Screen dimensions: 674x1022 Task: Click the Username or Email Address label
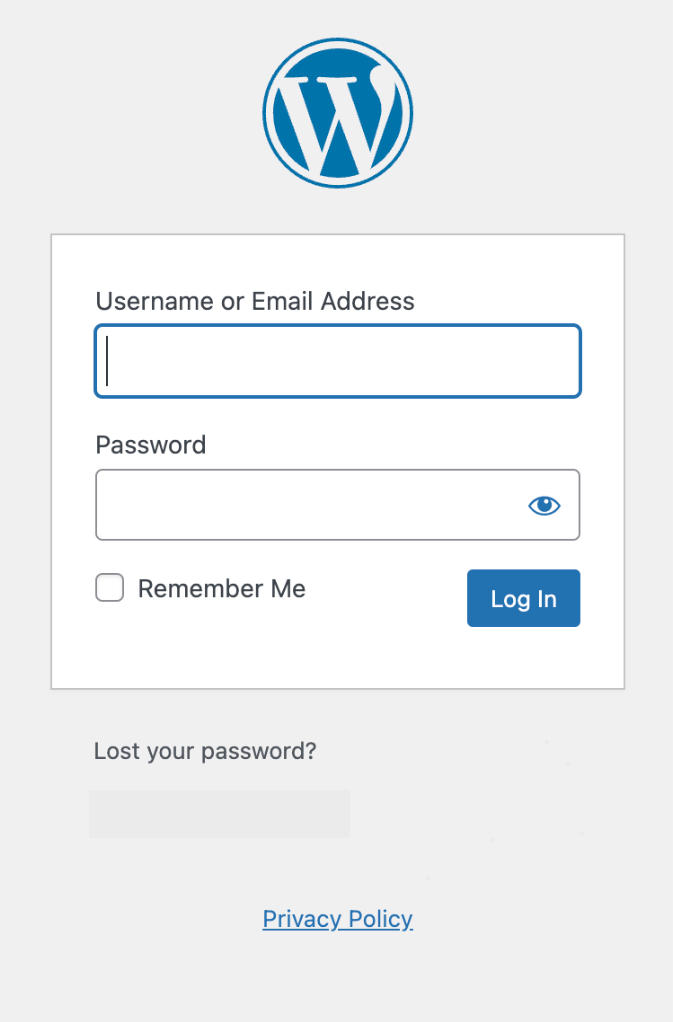[x=255, y=301]
